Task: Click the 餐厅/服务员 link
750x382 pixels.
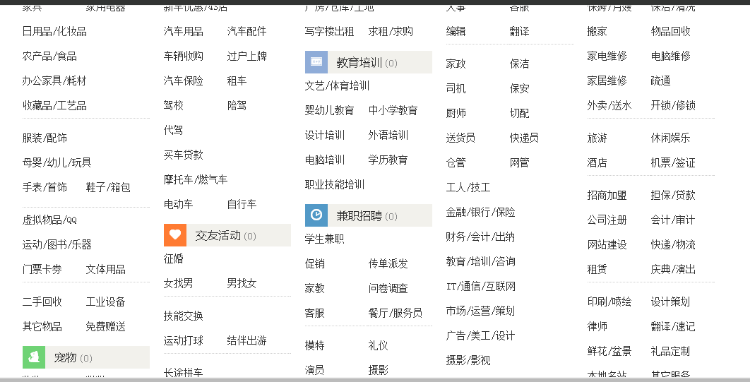Action: [x=396, y=313]
